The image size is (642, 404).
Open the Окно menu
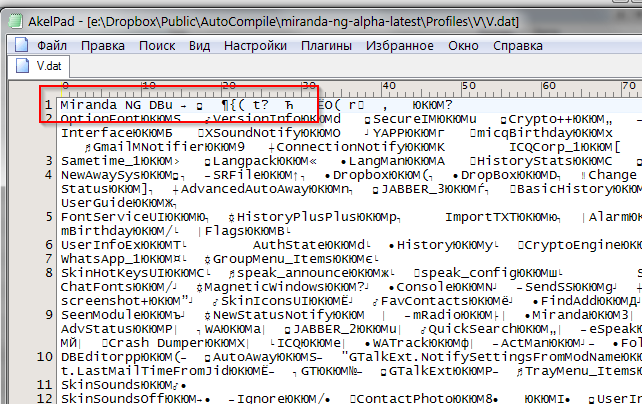[463, 45]
